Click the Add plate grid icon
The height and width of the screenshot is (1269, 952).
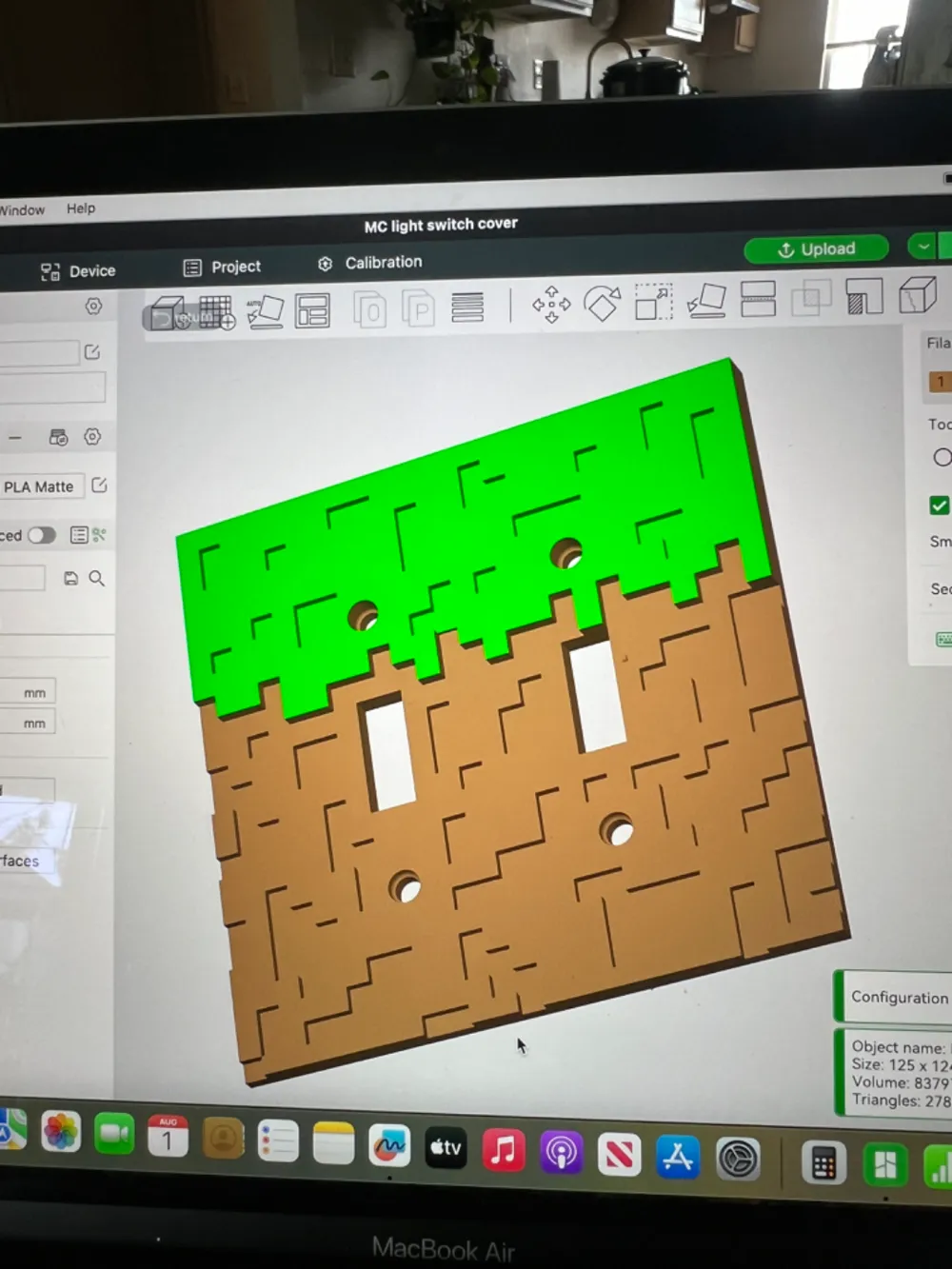pyautogui.click(x=217, y=312)
